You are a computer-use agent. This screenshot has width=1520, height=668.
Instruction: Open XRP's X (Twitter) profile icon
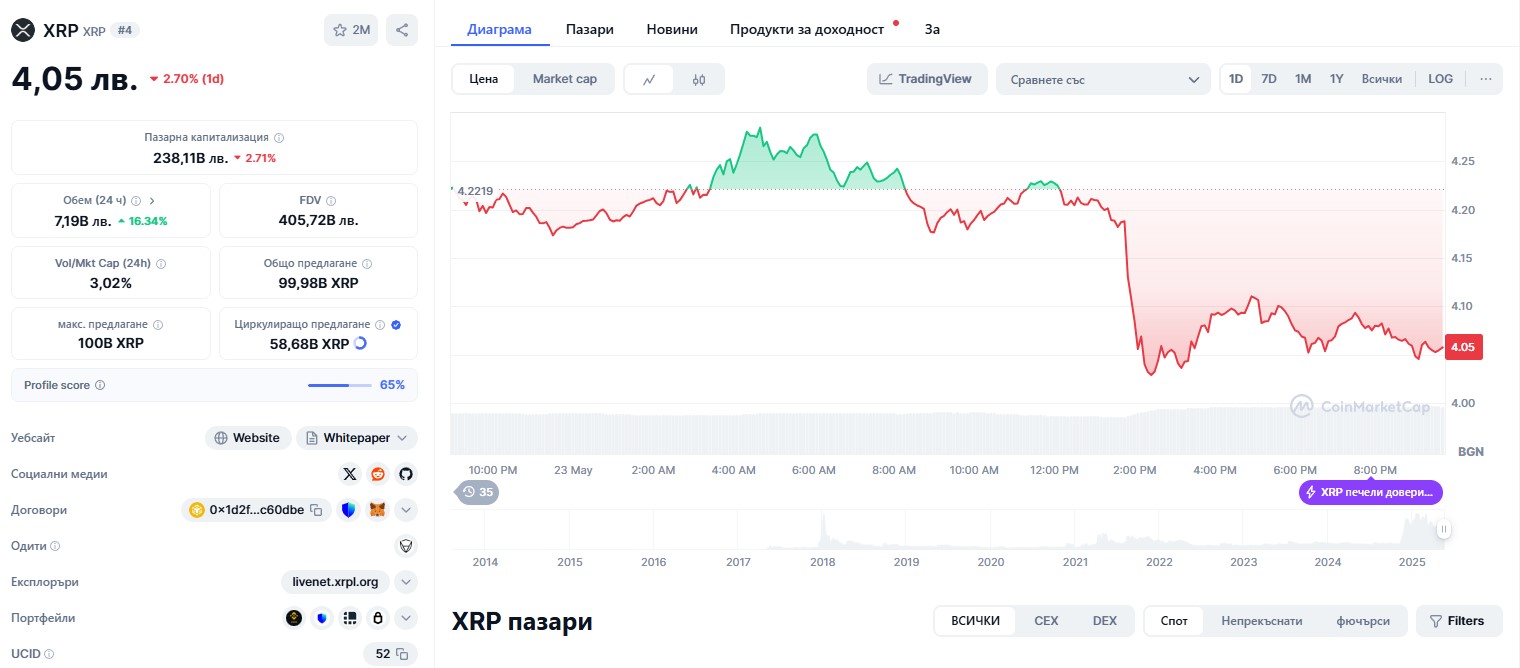click(x=349, y=474)
